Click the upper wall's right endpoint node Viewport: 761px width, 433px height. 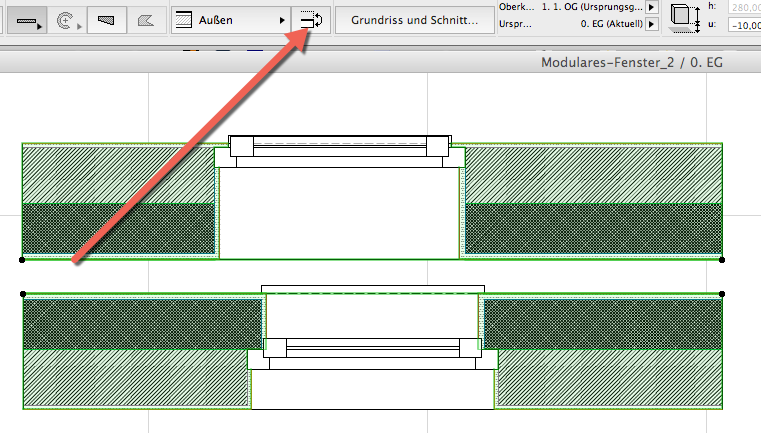tap(722, 260)
